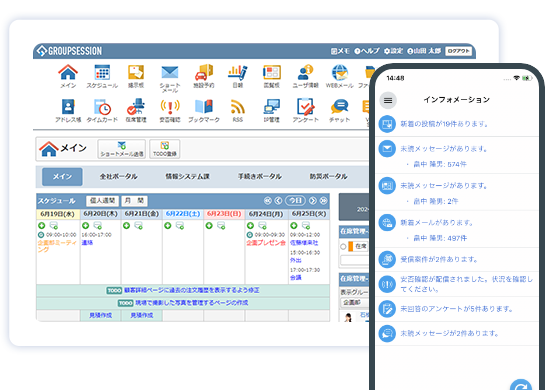Open the 掲示板 bulletin board icon
550x390 pixels.
(x=136, y=72)
